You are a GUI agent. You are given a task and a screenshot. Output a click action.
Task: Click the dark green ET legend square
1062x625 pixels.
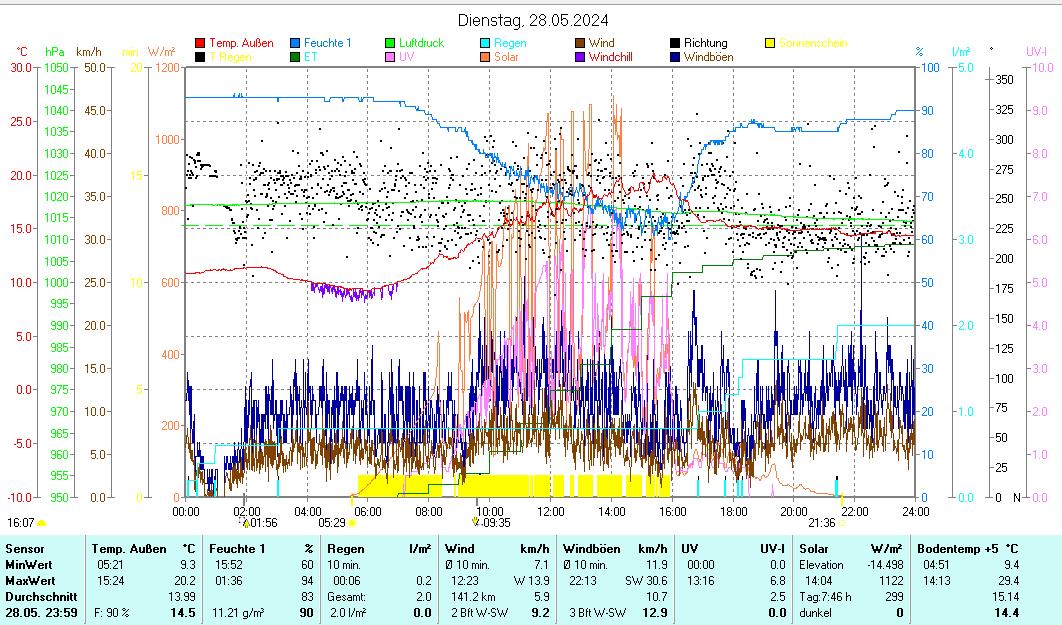295,58
